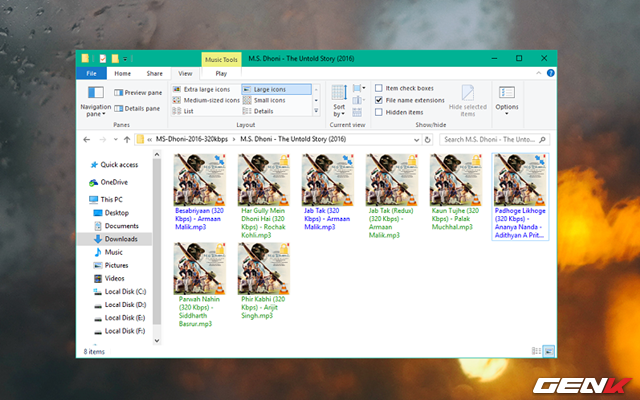This screenshot has height=400, width=640.
Task: Click the Music Tools contextual tab
Action: tap(221, 60)
